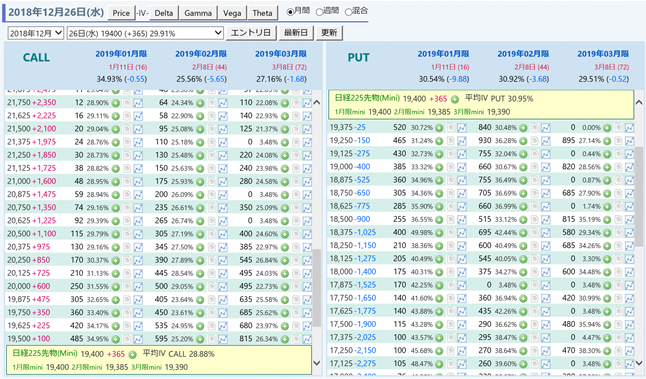This screenshot has width=646, height=379.
Task: Open chart icon for CALL 19,500 February column
Action: (223, 339)
